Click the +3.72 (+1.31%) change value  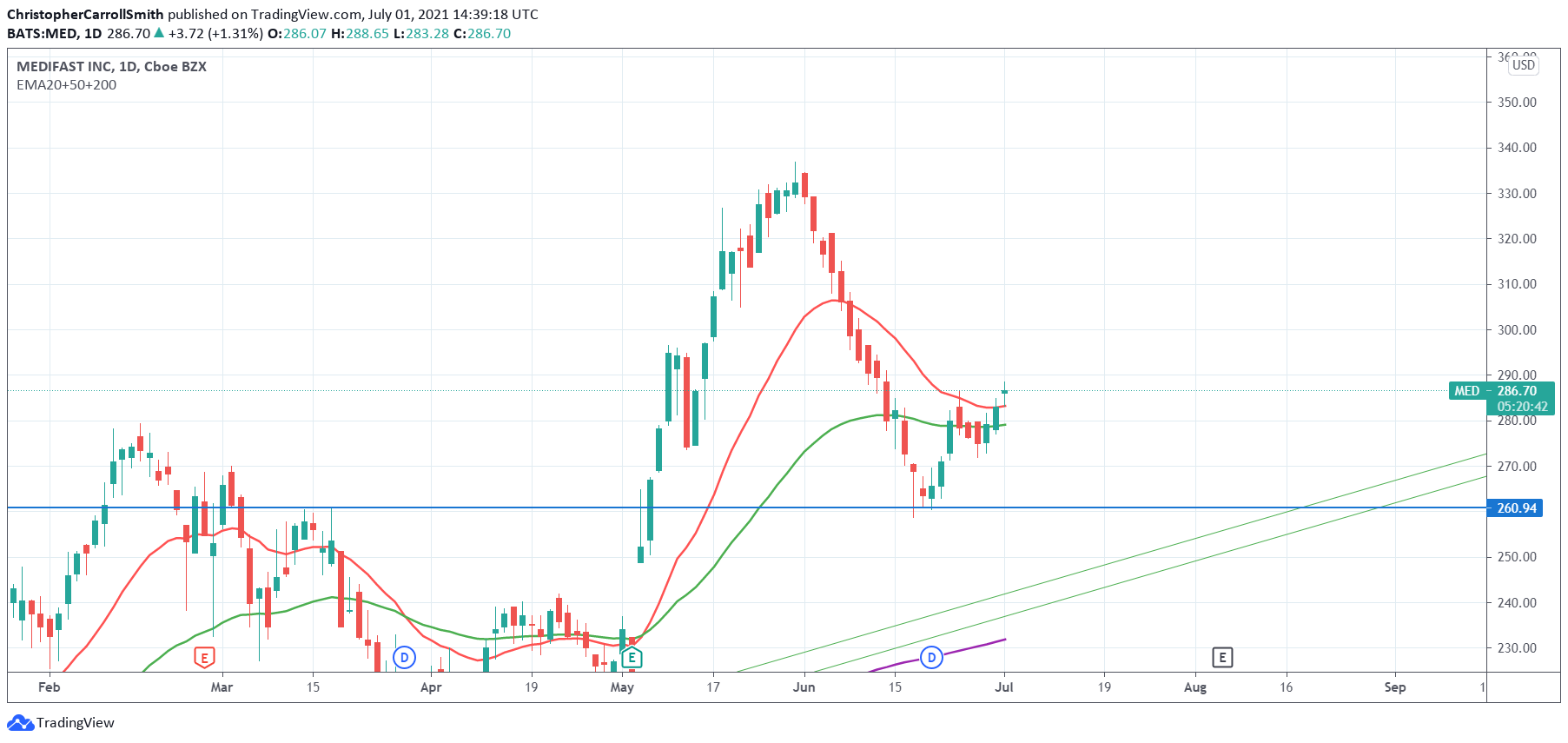[x=215, y=34]
